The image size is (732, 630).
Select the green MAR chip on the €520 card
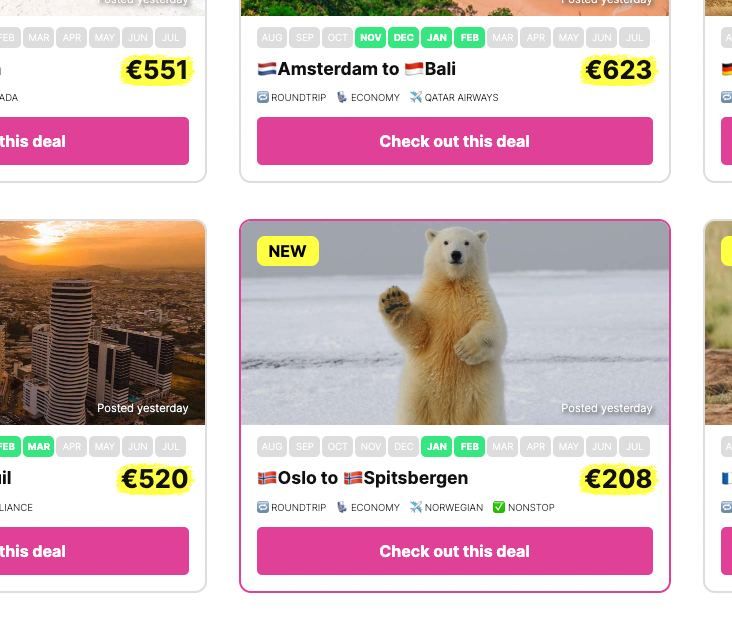coord(39,447)
